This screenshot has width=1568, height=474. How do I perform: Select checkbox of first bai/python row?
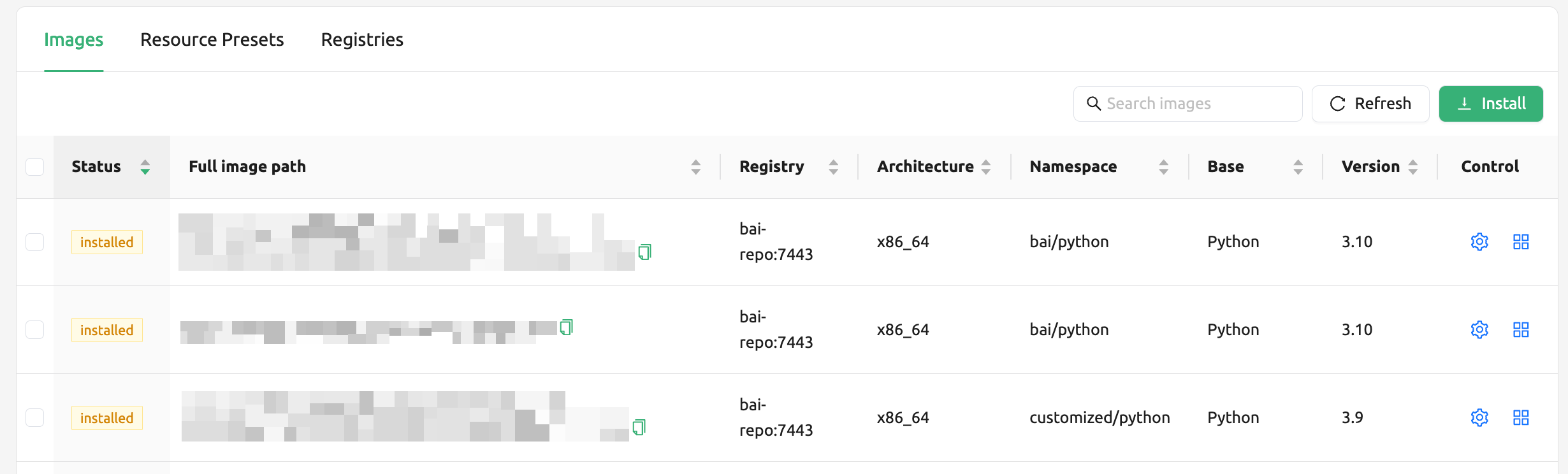pos(35,242)
